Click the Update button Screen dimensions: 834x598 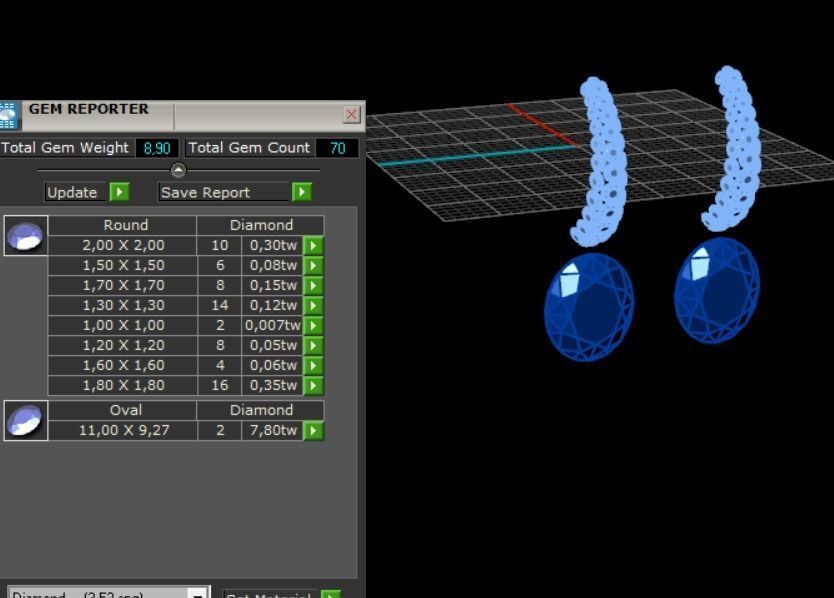coord(77,192)
